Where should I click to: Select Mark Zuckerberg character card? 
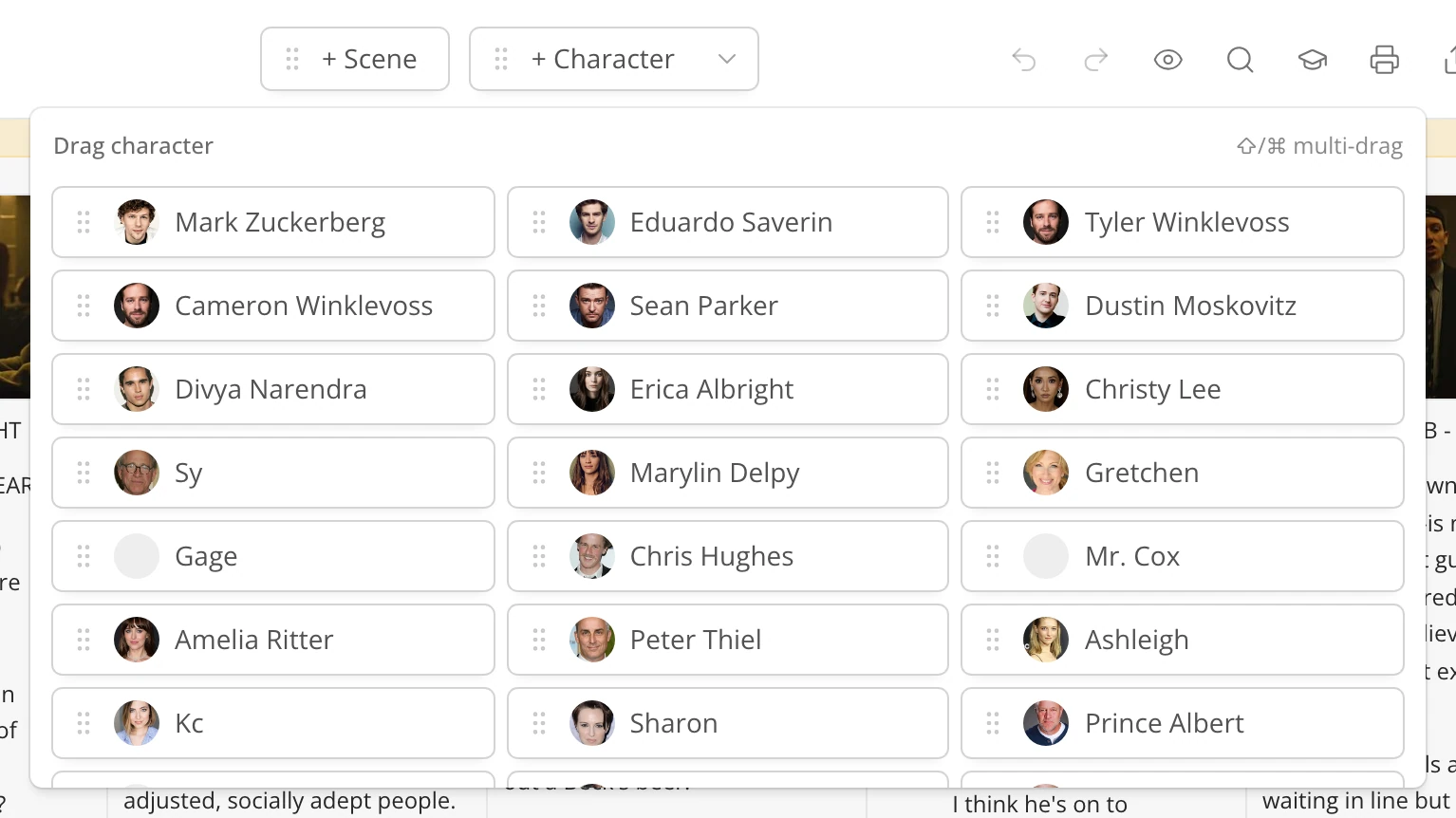[x=273, y=222]
